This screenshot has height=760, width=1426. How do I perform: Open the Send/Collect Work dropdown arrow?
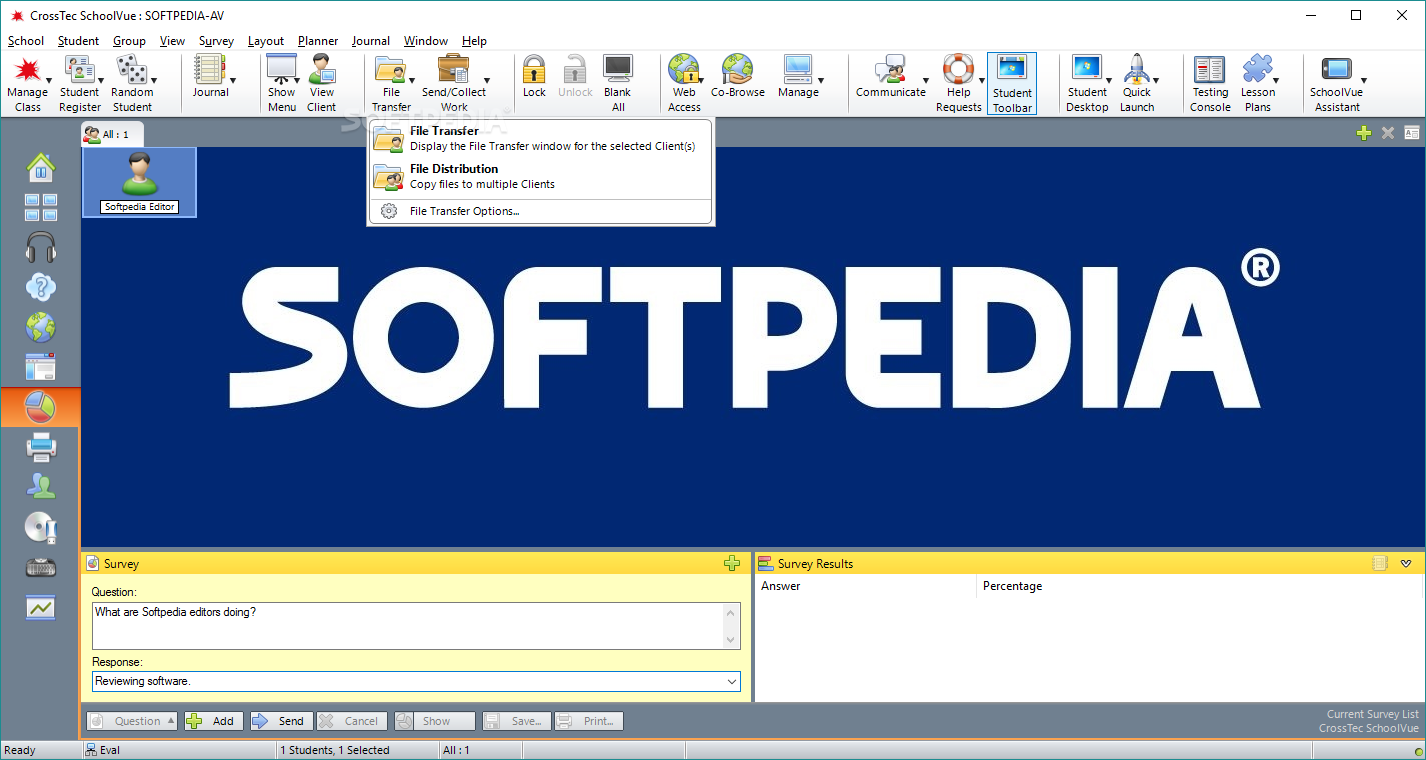(x=487, y=81)
